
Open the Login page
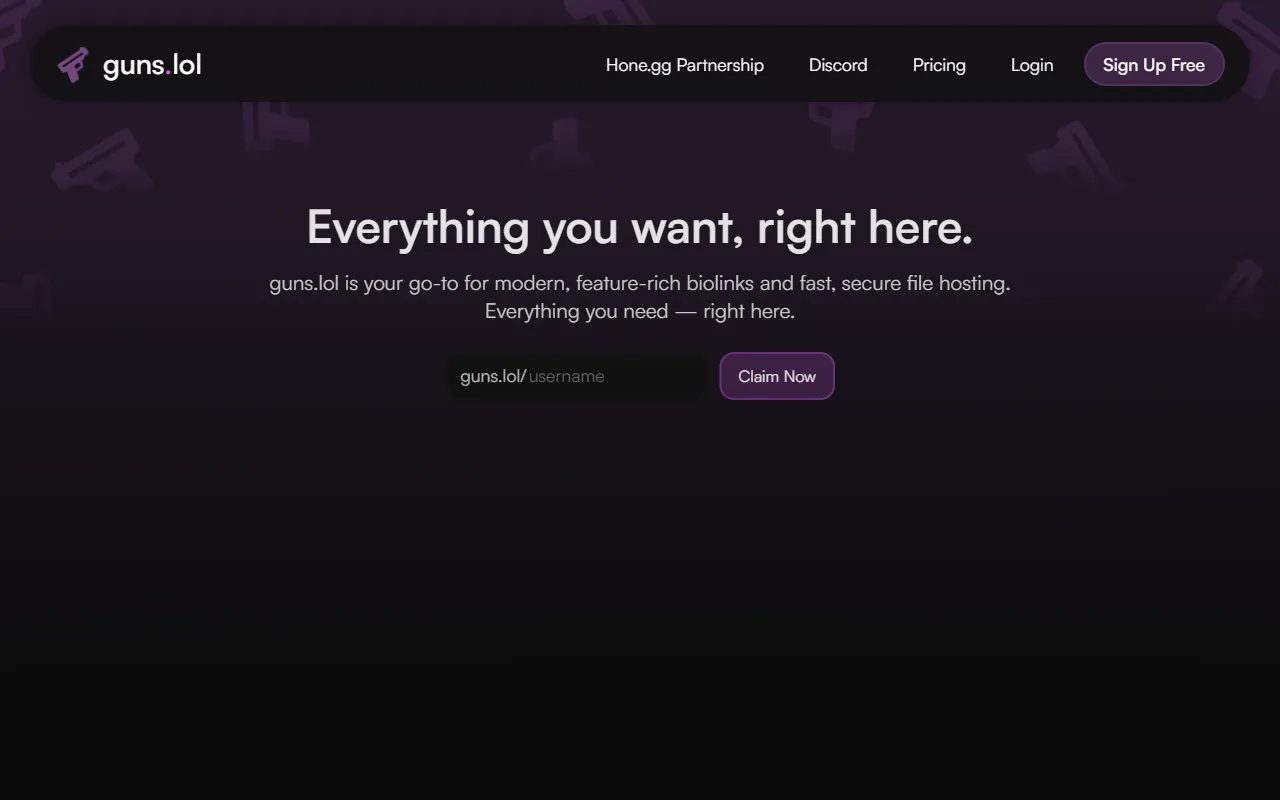point(1032,65)
